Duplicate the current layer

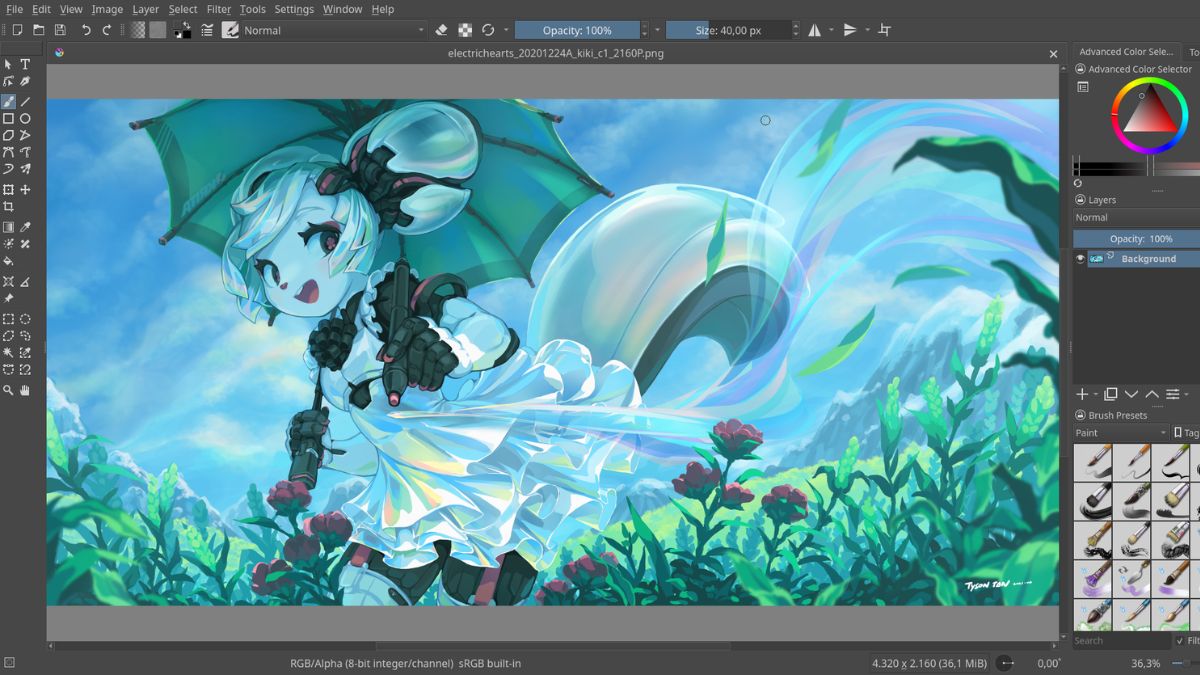tap(1111, 395)
